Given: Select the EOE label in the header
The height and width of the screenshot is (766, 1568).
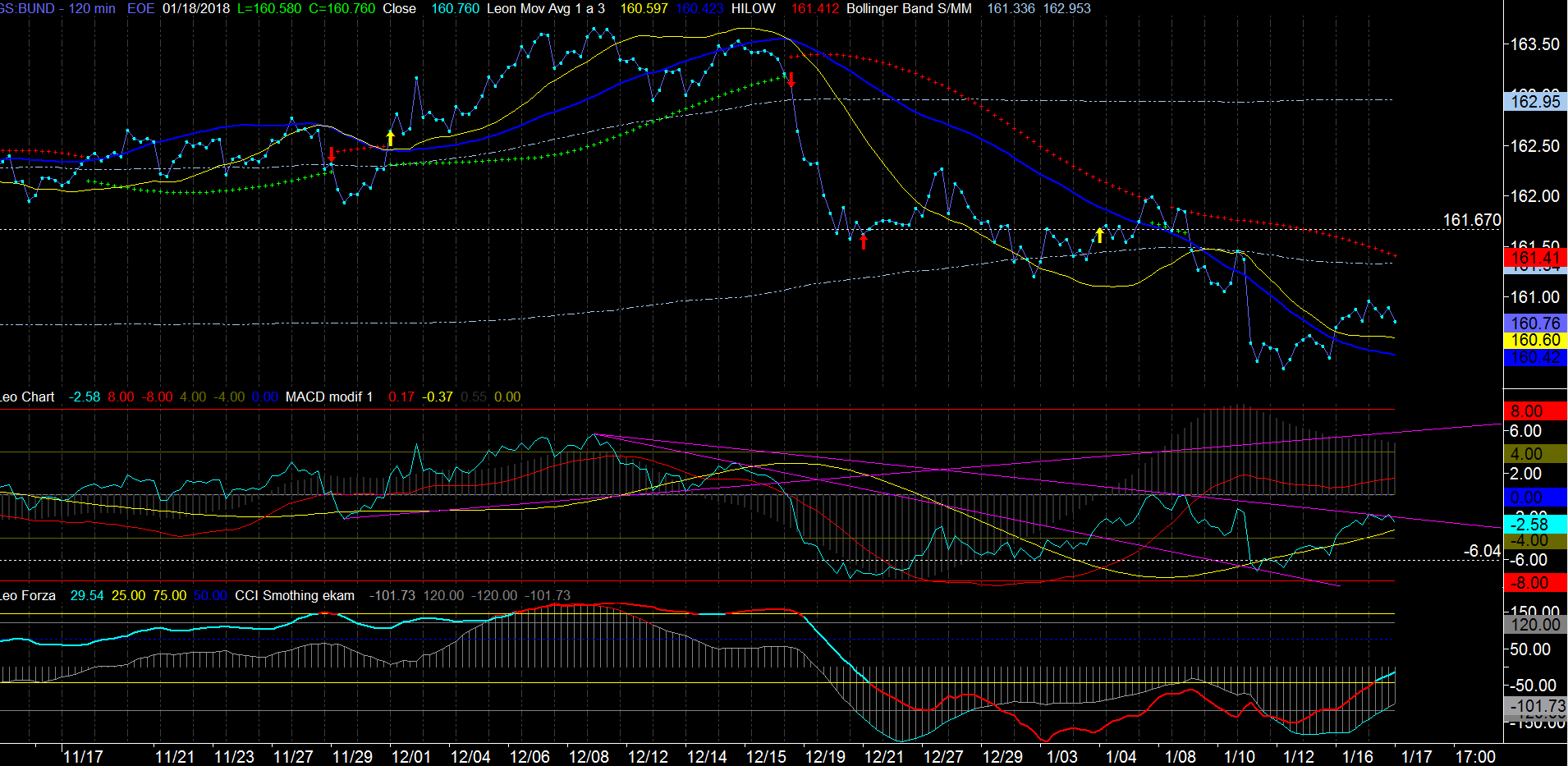Looking at the screenshot, I should [140, 8].
